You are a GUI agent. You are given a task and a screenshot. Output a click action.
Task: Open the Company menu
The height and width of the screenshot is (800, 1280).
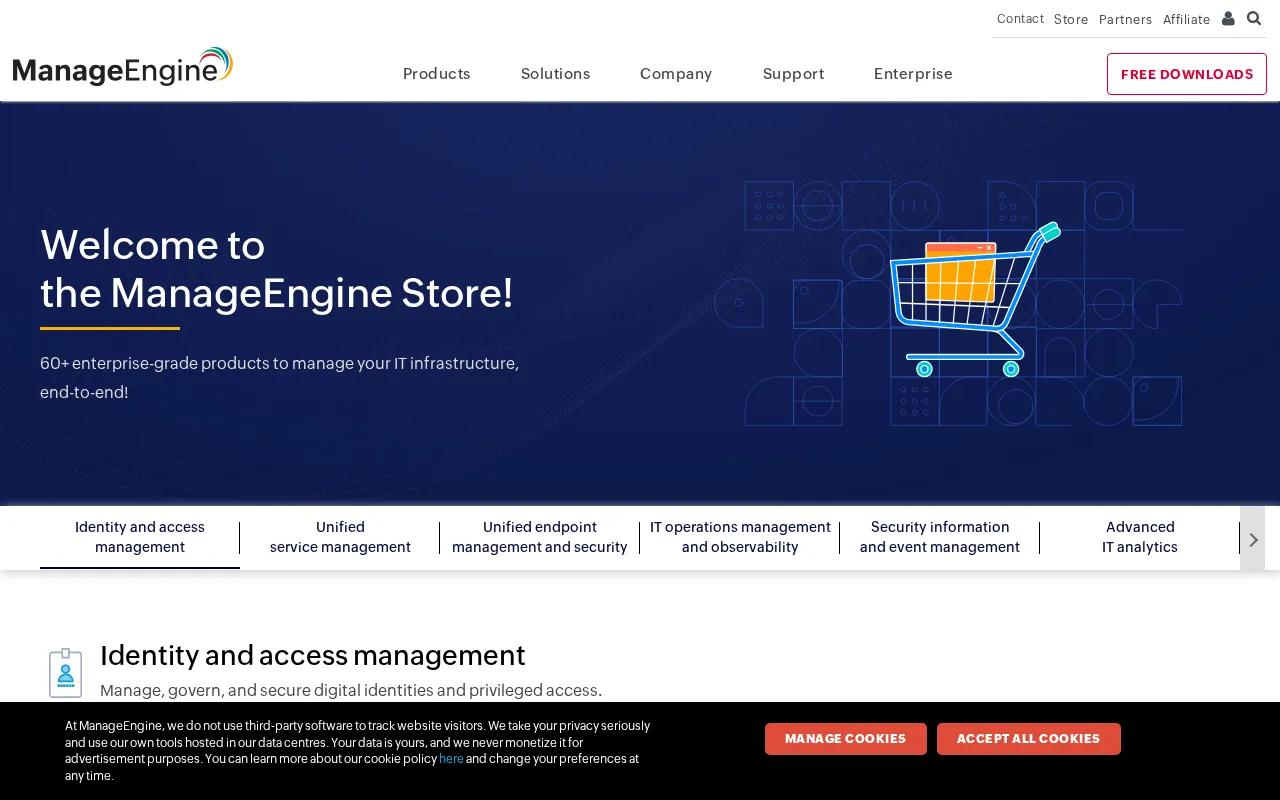[x=676, y=74]
